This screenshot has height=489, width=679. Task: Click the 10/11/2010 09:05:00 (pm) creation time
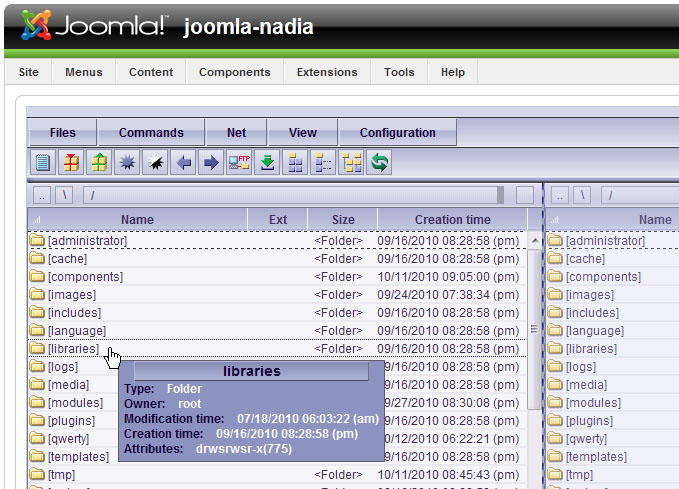pos(448,277)
